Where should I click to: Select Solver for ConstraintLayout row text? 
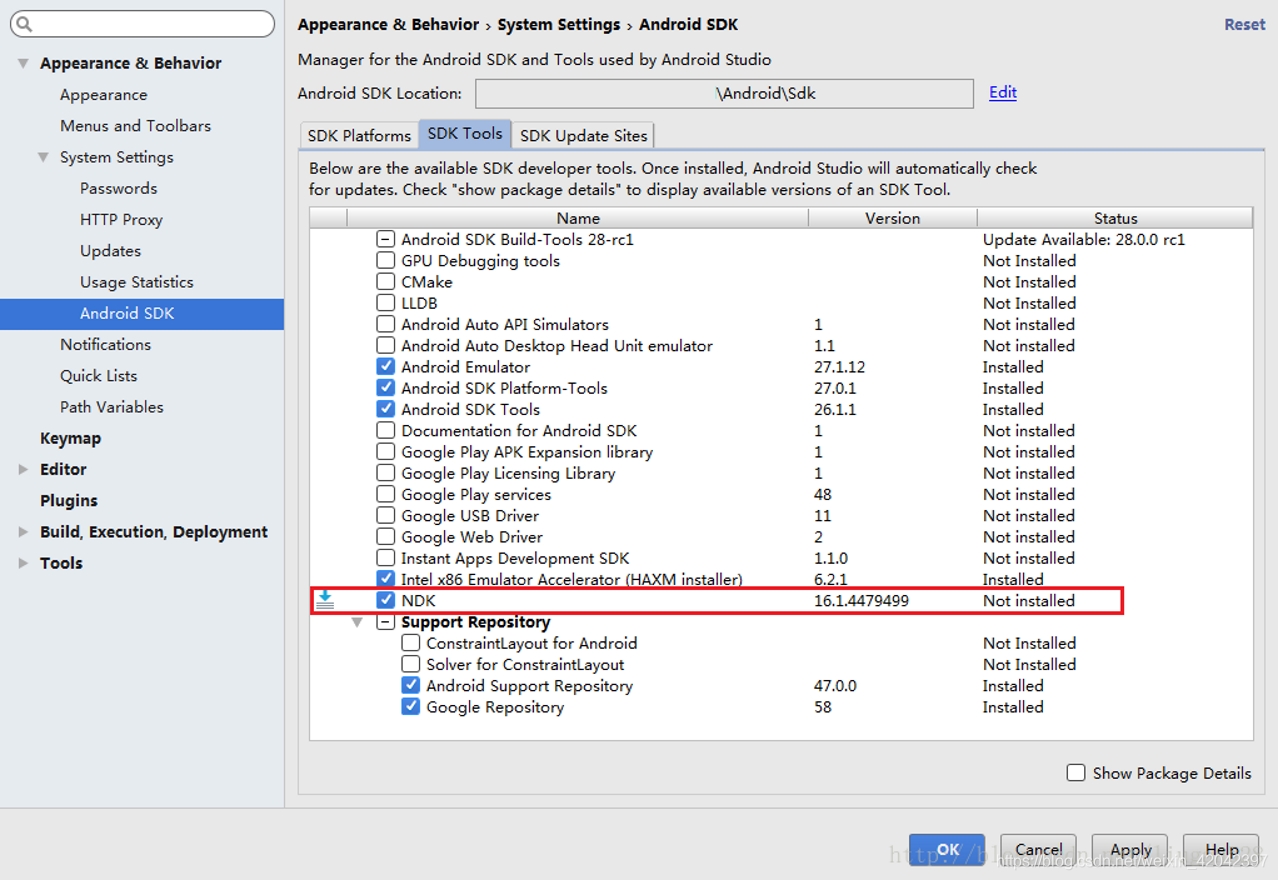525,665
